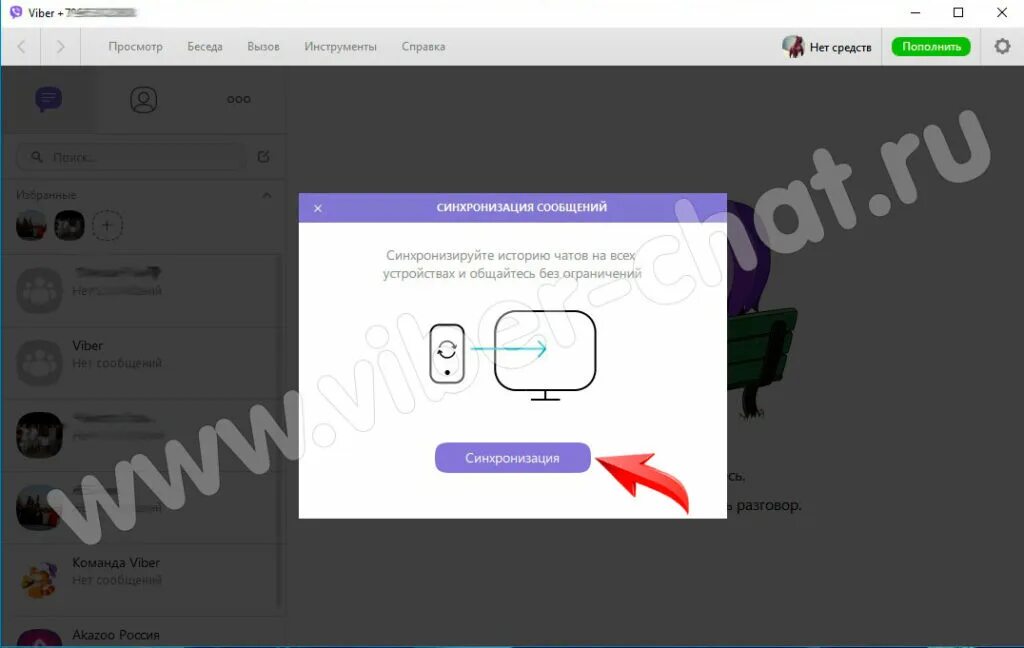
Task: Open the Вызов menu
Action: pos(263,46)
